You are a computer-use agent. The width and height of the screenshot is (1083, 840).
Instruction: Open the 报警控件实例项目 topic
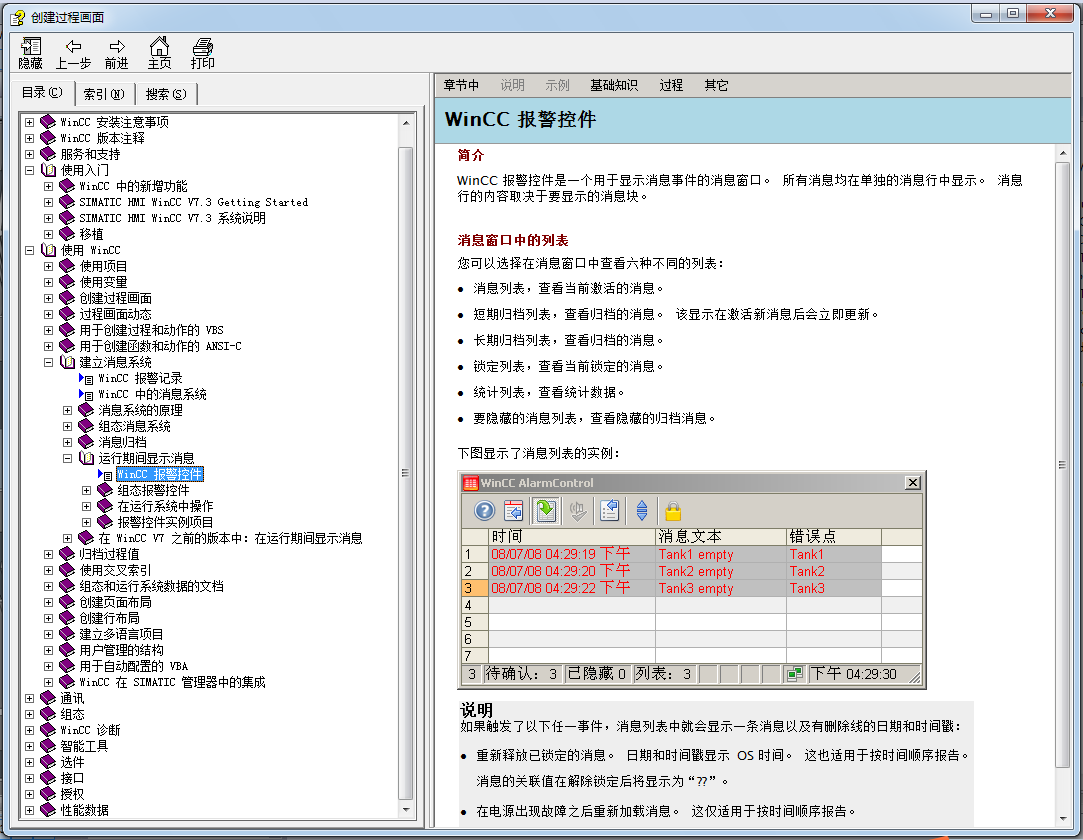pyautogui.click(x=165, y=522)
